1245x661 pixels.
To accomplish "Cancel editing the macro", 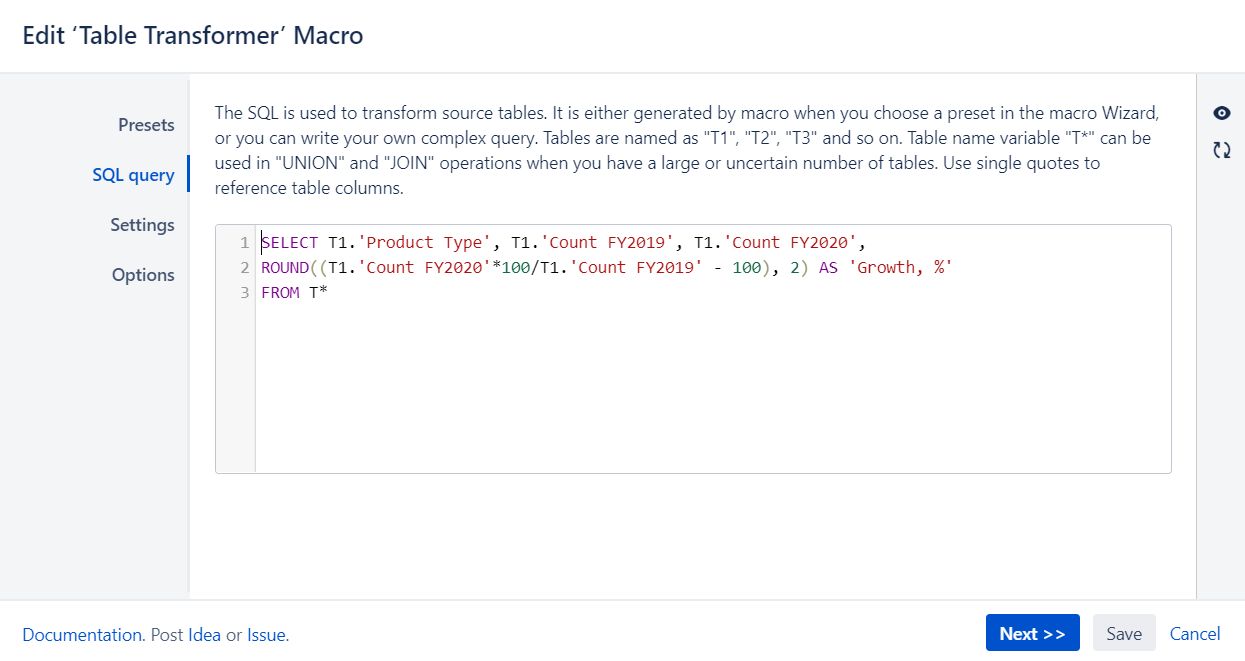I will (1195, 632).
